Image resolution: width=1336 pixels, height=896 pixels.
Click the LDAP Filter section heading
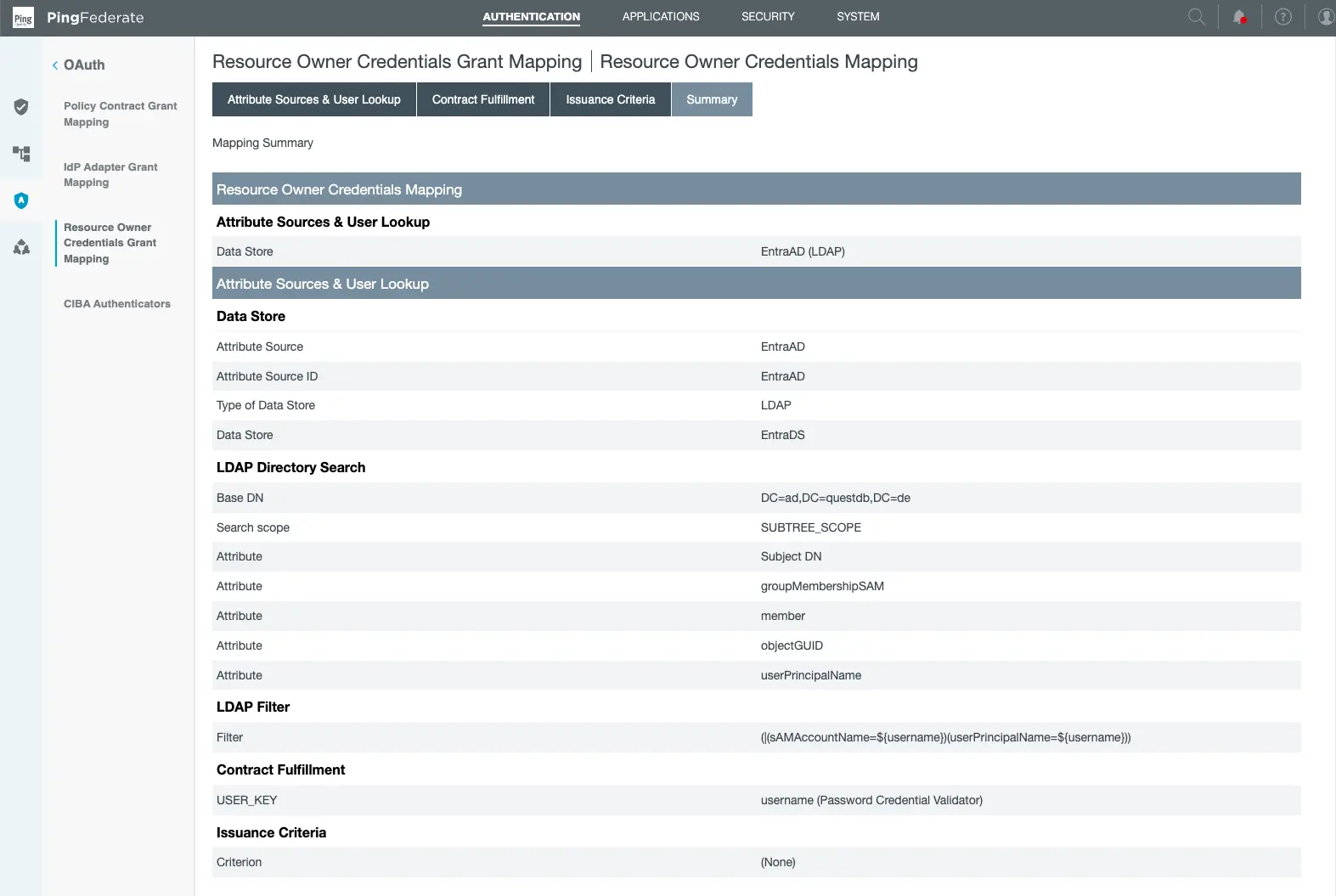coord(252,707)
